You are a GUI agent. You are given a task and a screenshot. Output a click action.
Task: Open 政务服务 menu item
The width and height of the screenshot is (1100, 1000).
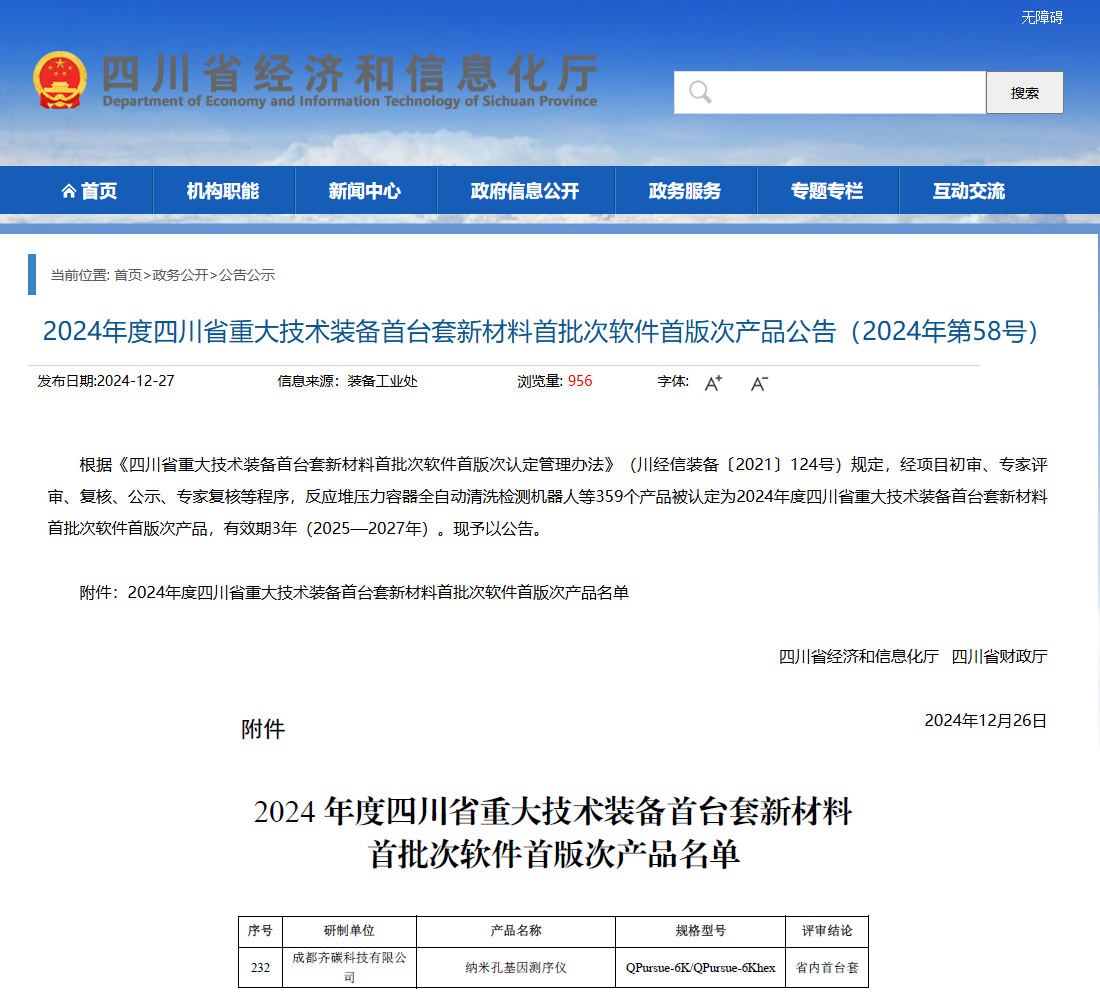[x=685, y=191]
